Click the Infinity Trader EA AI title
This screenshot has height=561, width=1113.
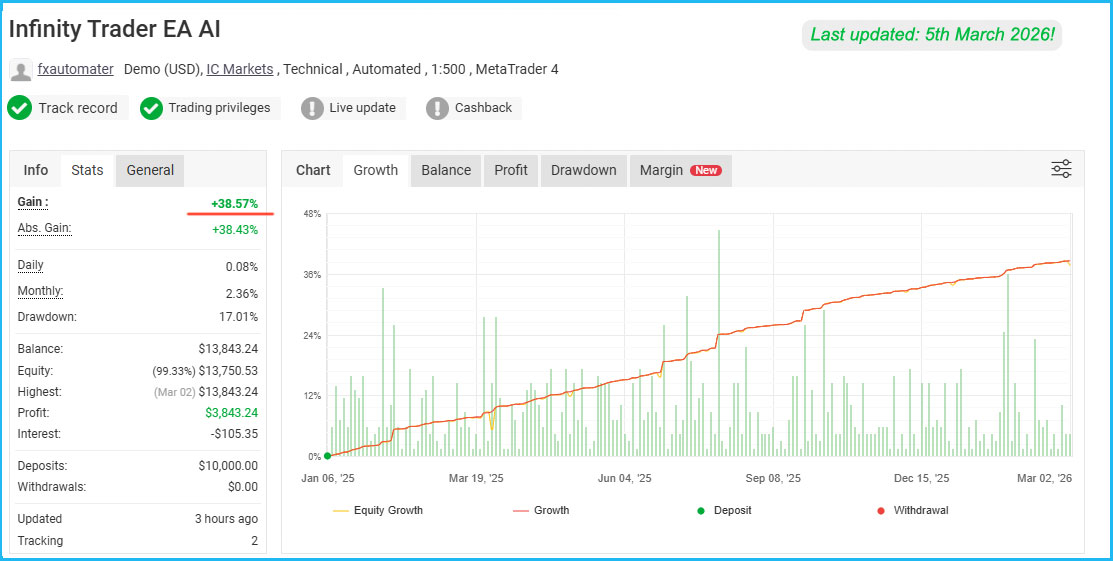(x=115, y=29)
